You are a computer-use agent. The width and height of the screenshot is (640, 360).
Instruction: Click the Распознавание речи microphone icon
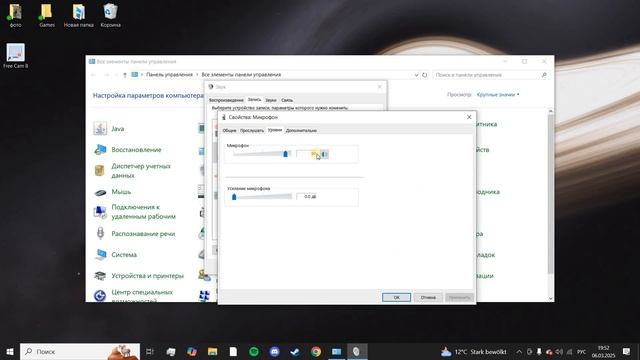point(100,233)
